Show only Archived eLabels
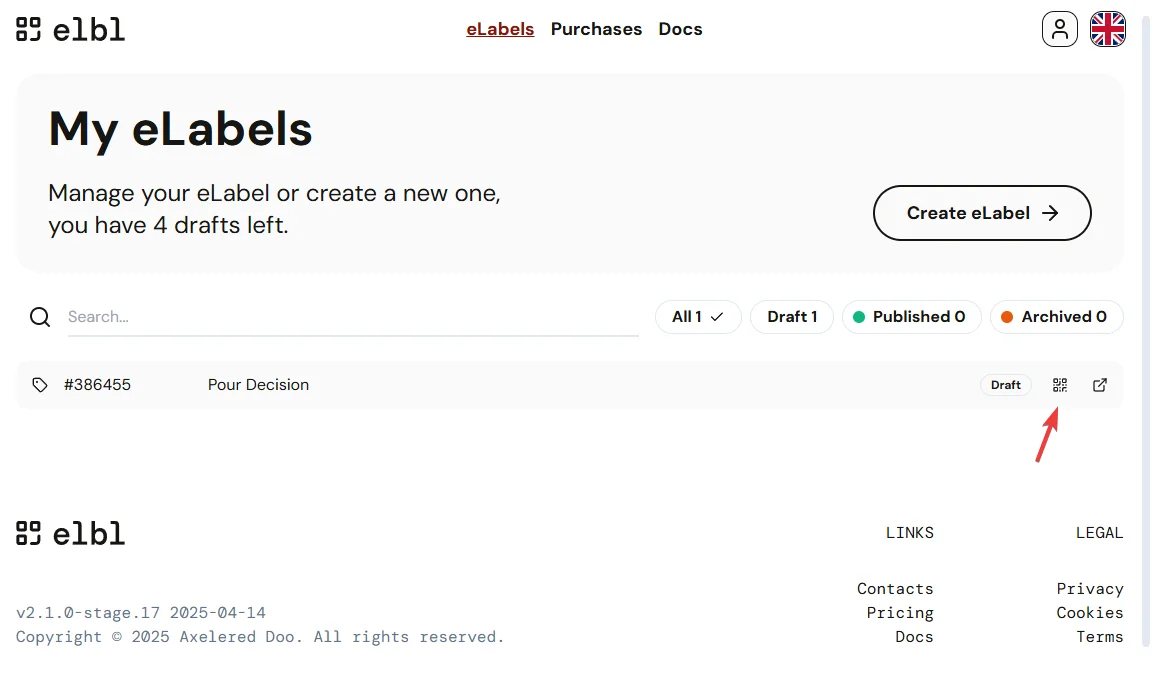This screenshot has width=1152, height=680. (1056, 317)
